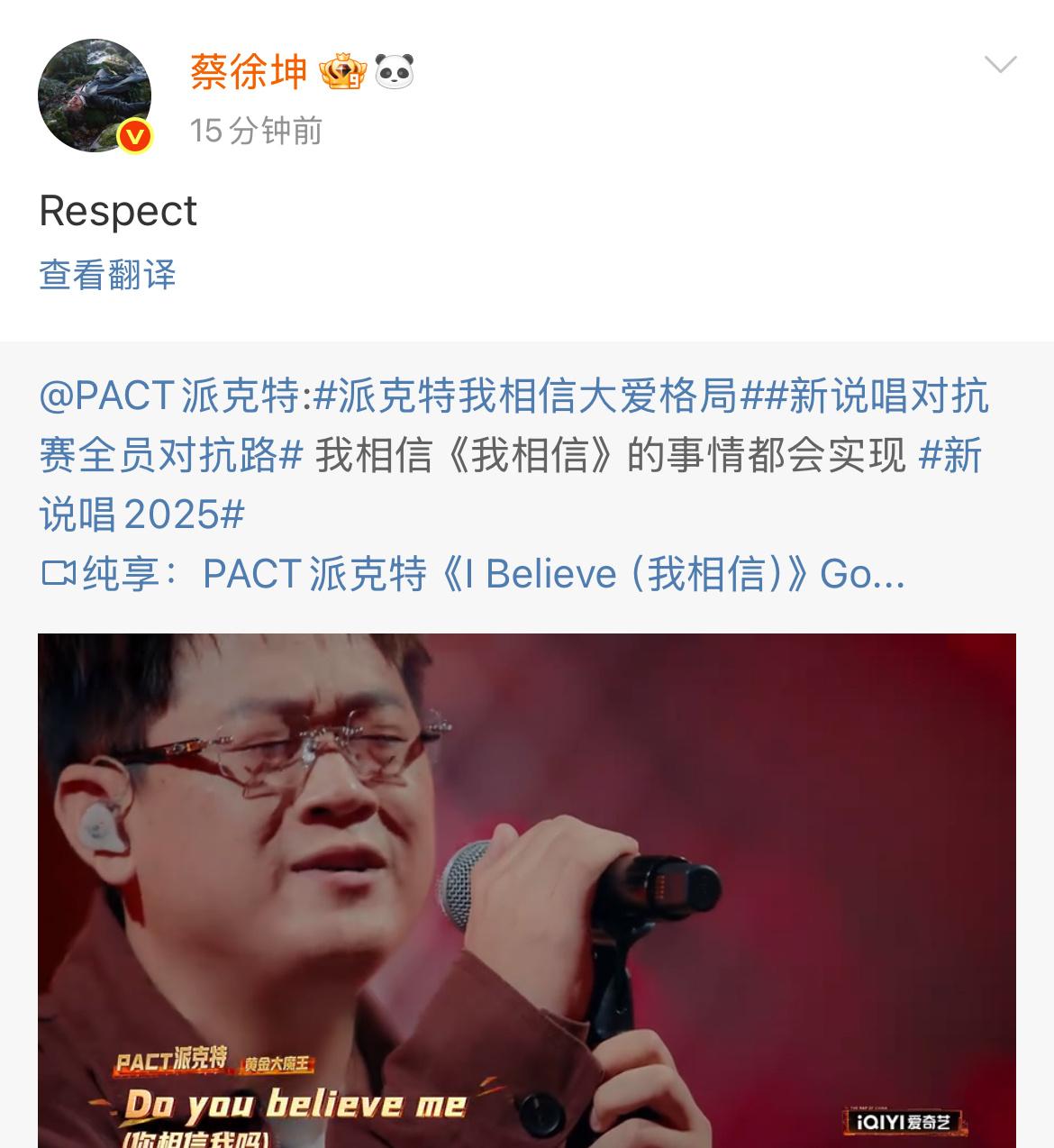Tap 查看翻译 to view translation
Screen dimensions: 1054x1148
coord(107,275)
